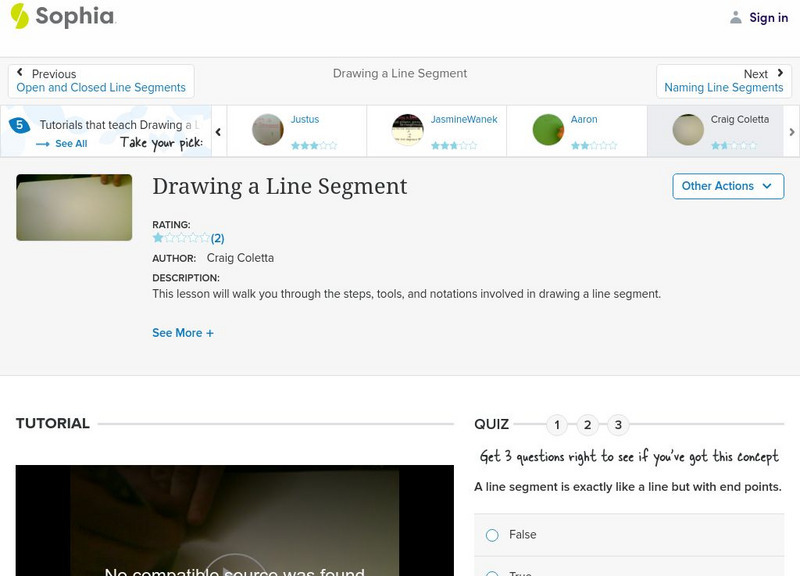Return to Previous lesson Open and Closed Line Segments
Image resolution: width=800 pixels, height=576 pixels.
(100, 80)
